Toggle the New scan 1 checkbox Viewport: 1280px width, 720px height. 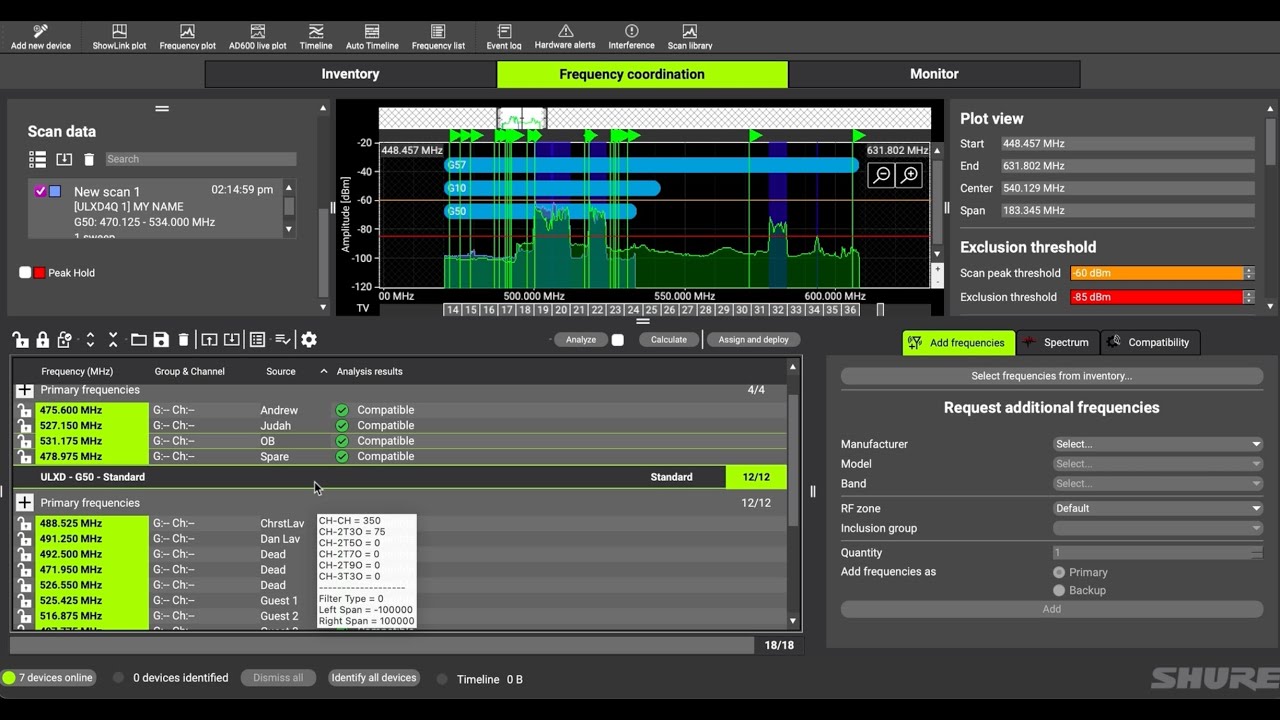(40, 191)
